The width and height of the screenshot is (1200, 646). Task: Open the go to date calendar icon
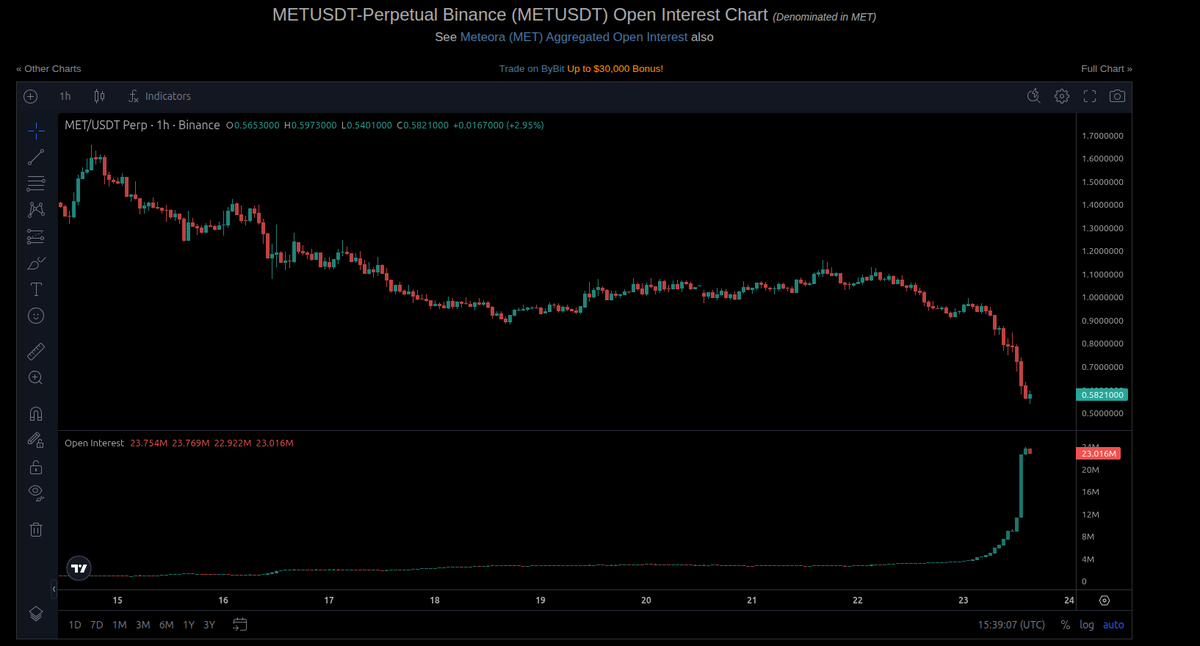240,625
